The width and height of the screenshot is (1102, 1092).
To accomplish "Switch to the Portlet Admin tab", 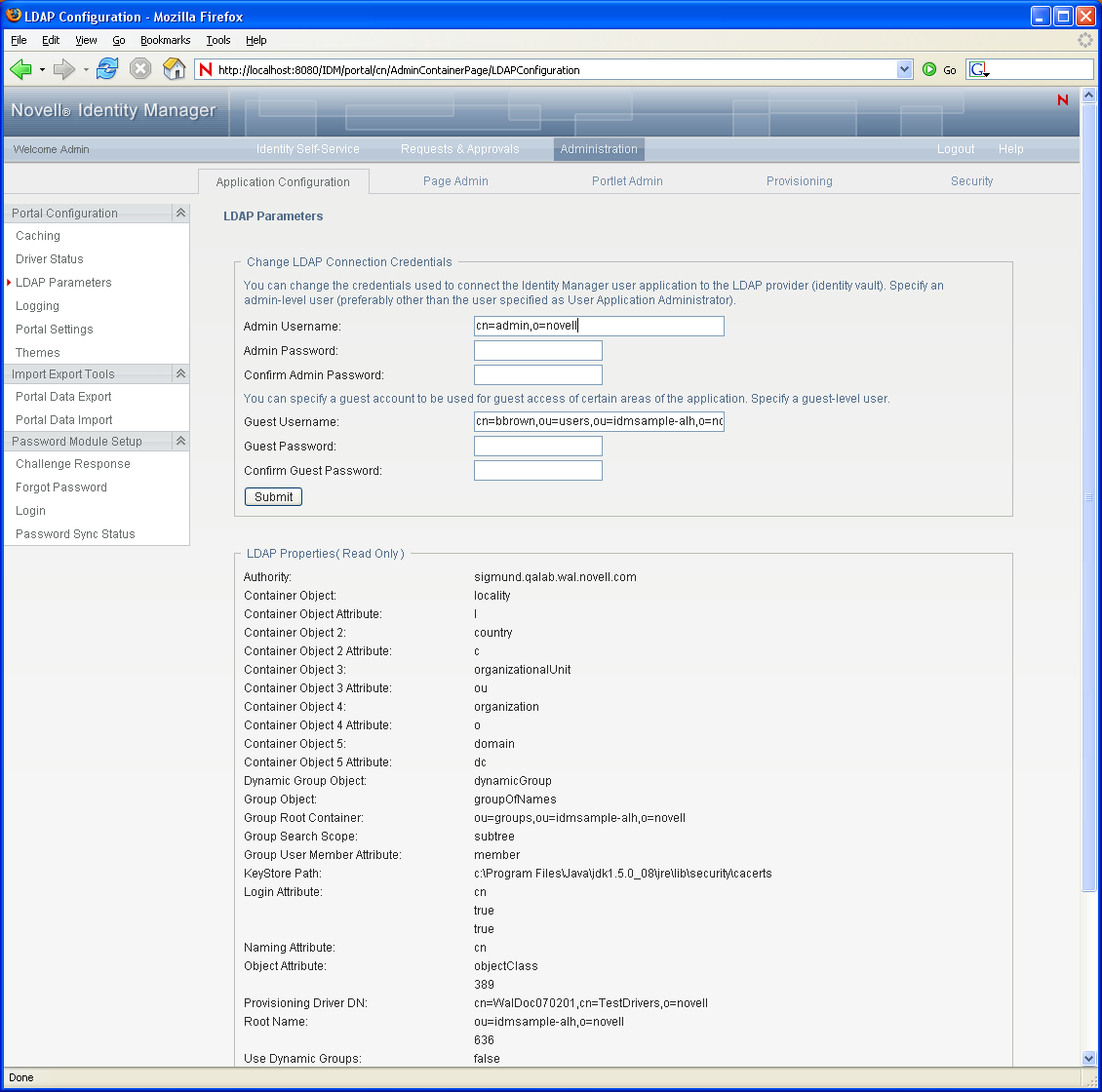I will pyautogui.click(x=627, y=181).
